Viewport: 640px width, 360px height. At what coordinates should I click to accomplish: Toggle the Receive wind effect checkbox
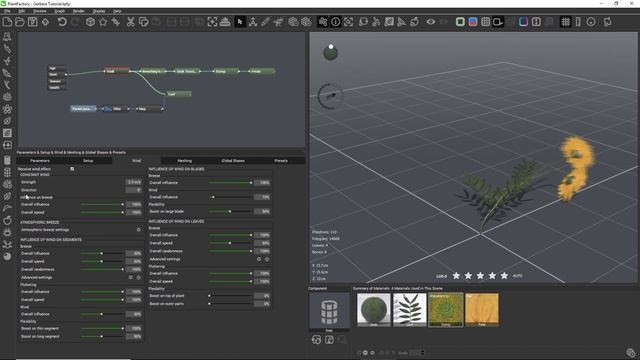point(72,169)
